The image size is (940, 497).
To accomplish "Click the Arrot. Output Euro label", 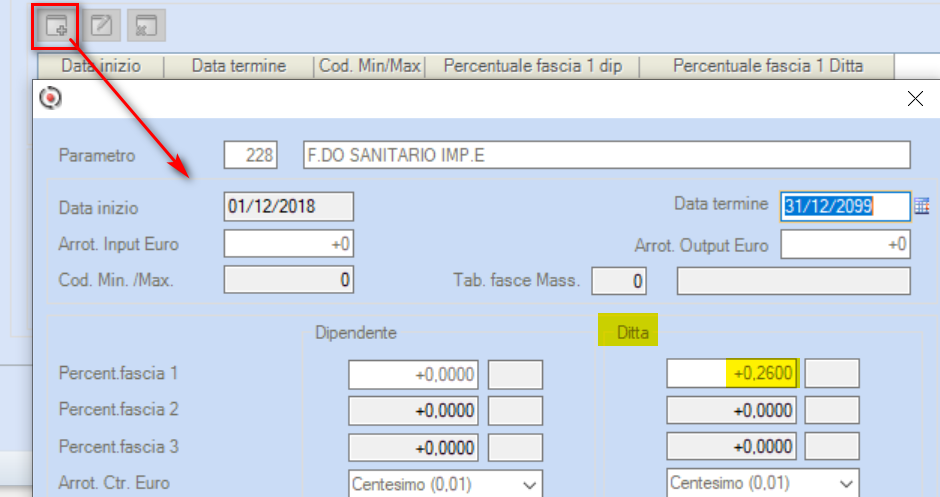I will click(701, 246).
